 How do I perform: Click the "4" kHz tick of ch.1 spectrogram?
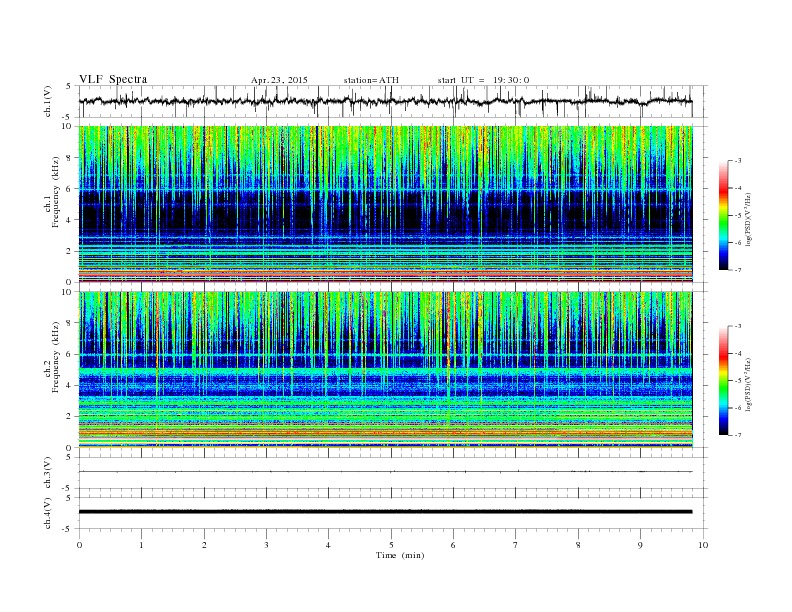click(x=69, y=220)
